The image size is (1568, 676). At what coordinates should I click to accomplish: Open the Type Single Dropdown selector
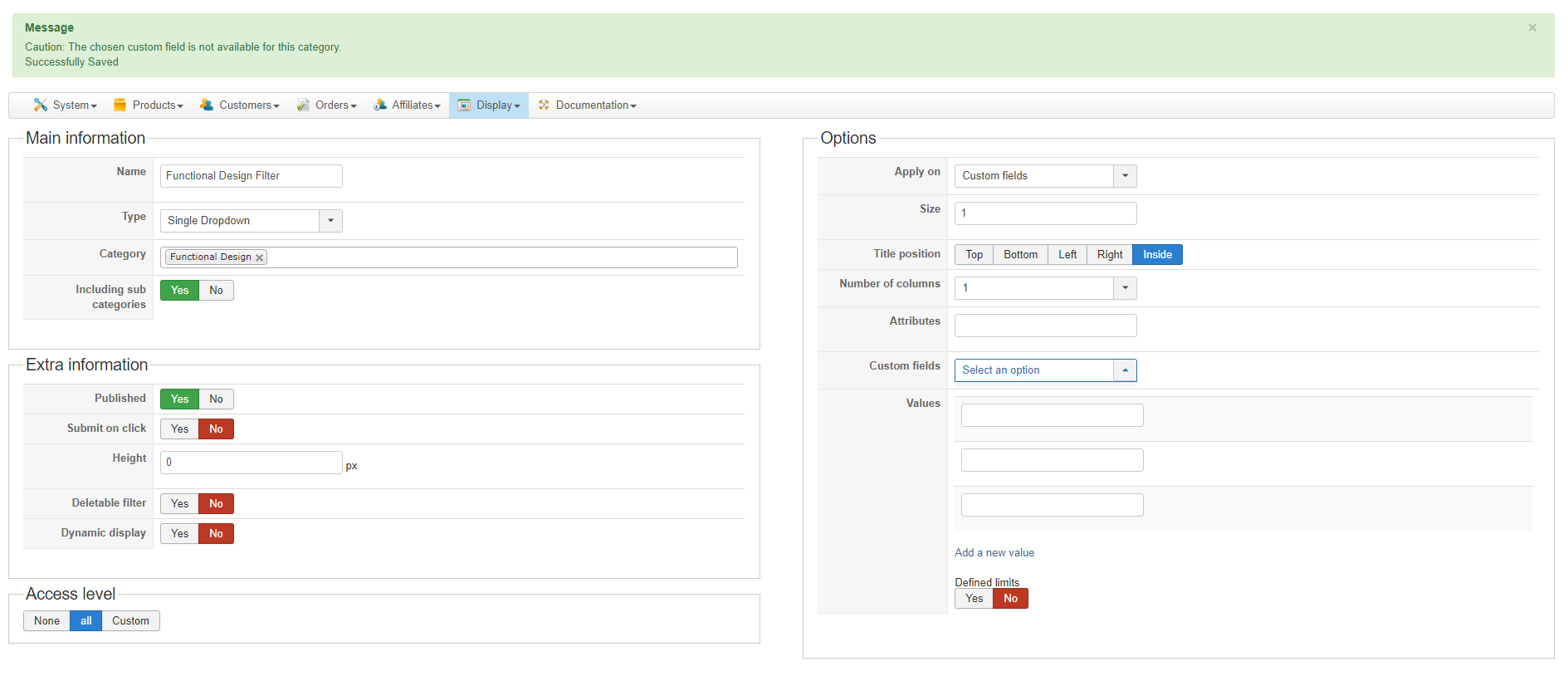251,220
